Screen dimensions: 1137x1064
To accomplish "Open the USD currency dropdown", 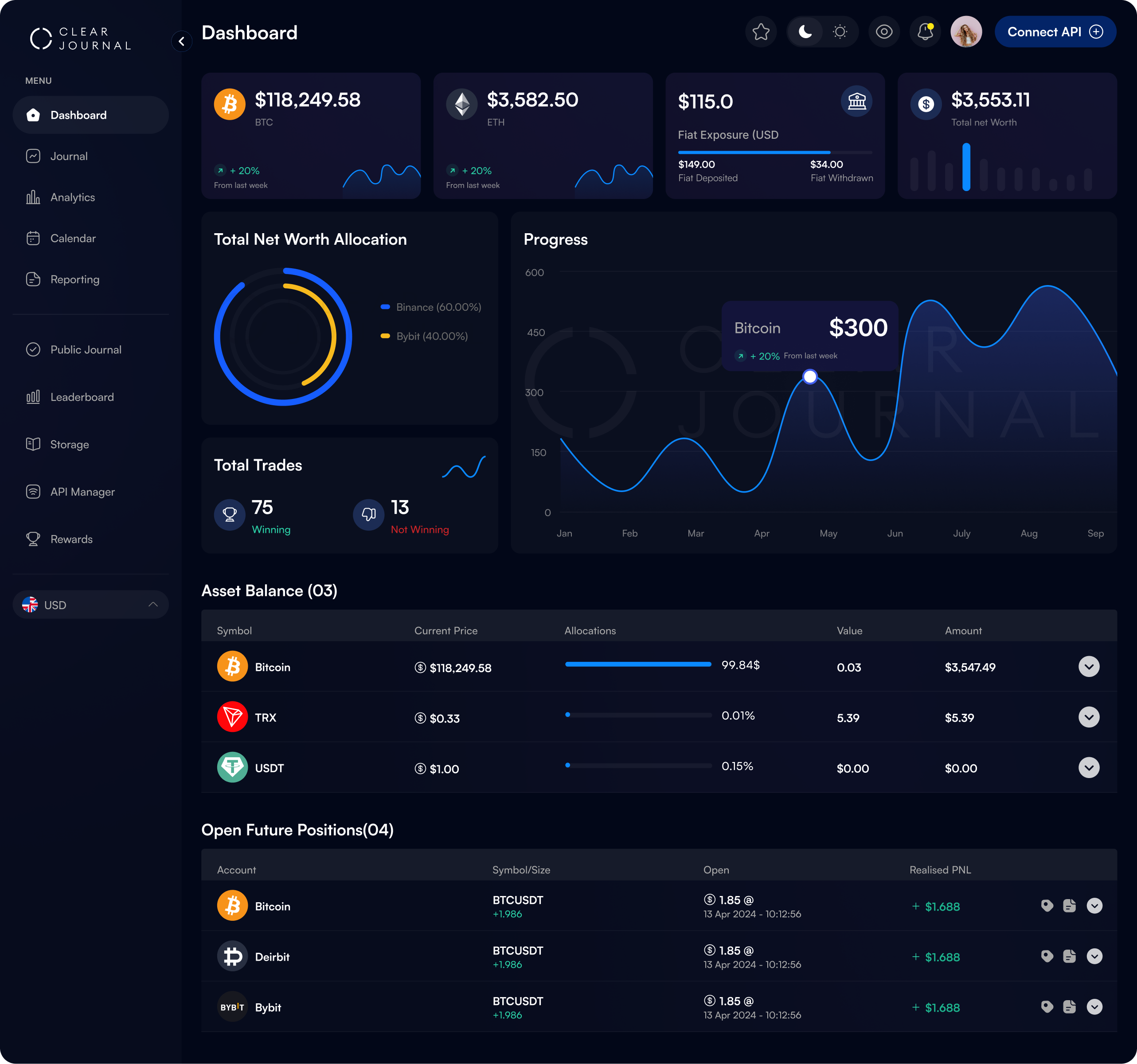I will 90,605.
